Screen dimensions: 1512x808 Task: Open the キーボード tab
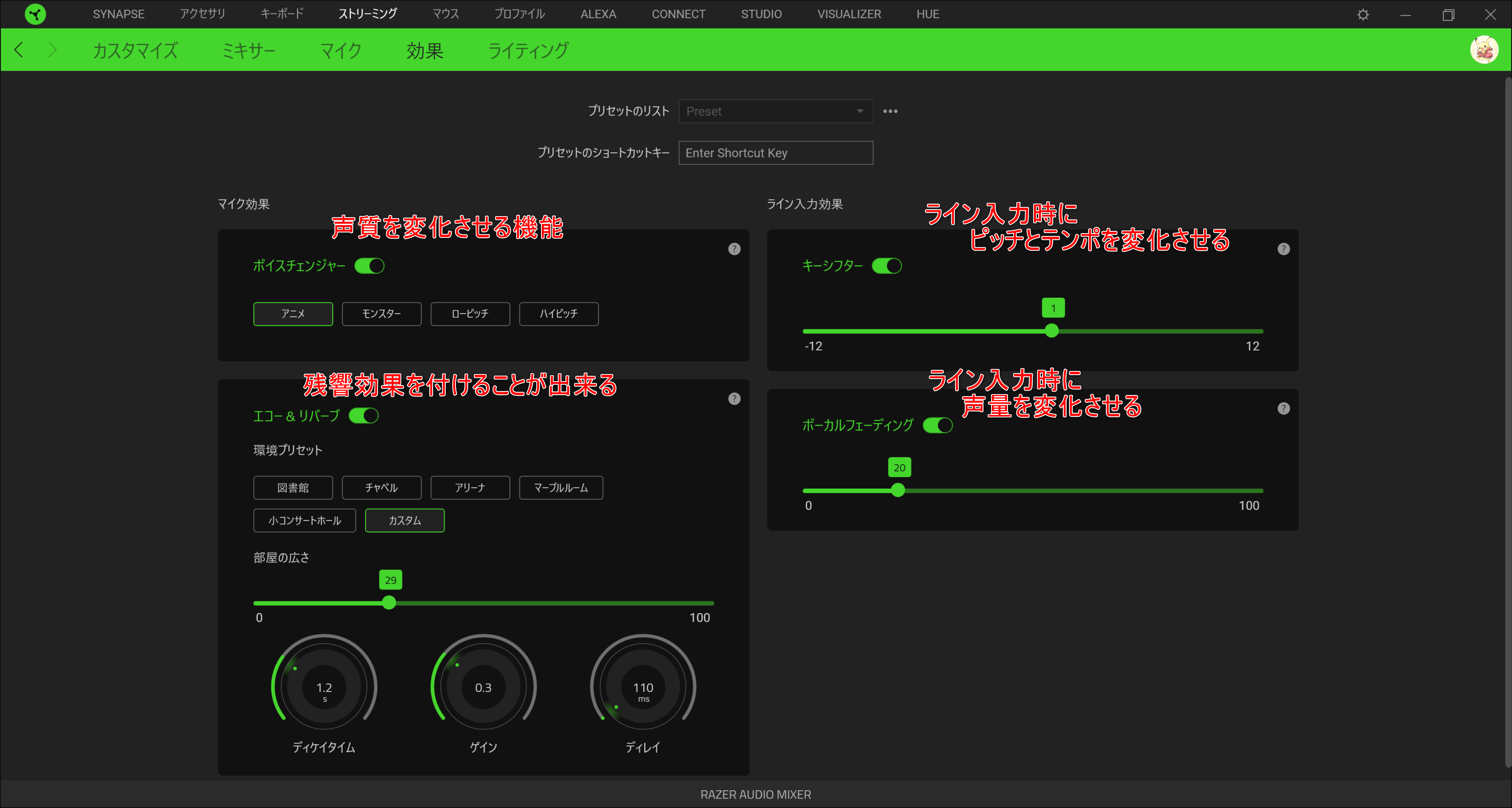click(282, 14)
